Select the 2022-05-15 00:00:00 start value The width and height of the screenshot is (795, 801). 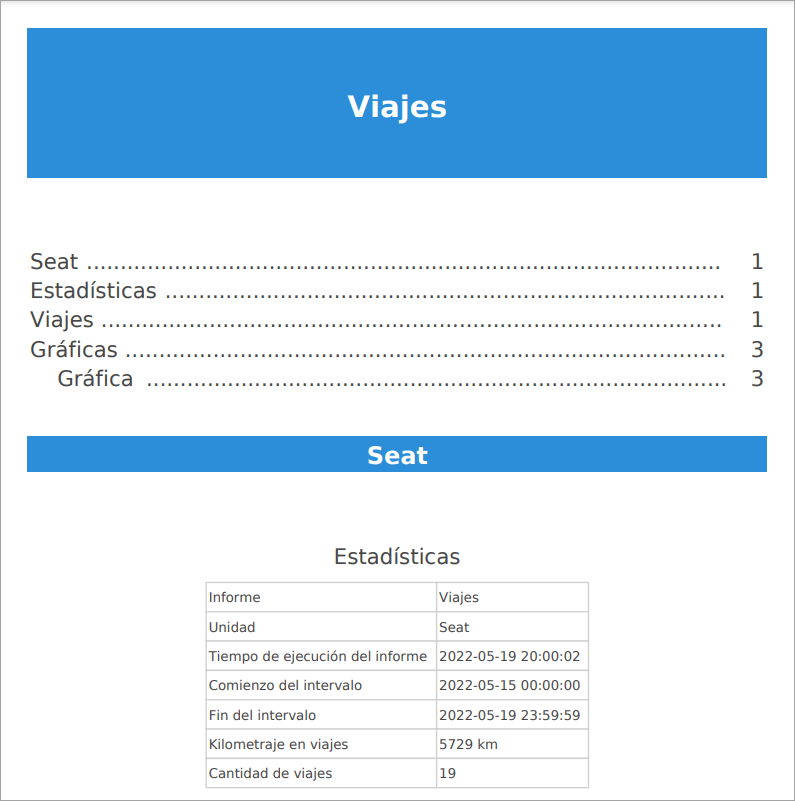(509, 686)
